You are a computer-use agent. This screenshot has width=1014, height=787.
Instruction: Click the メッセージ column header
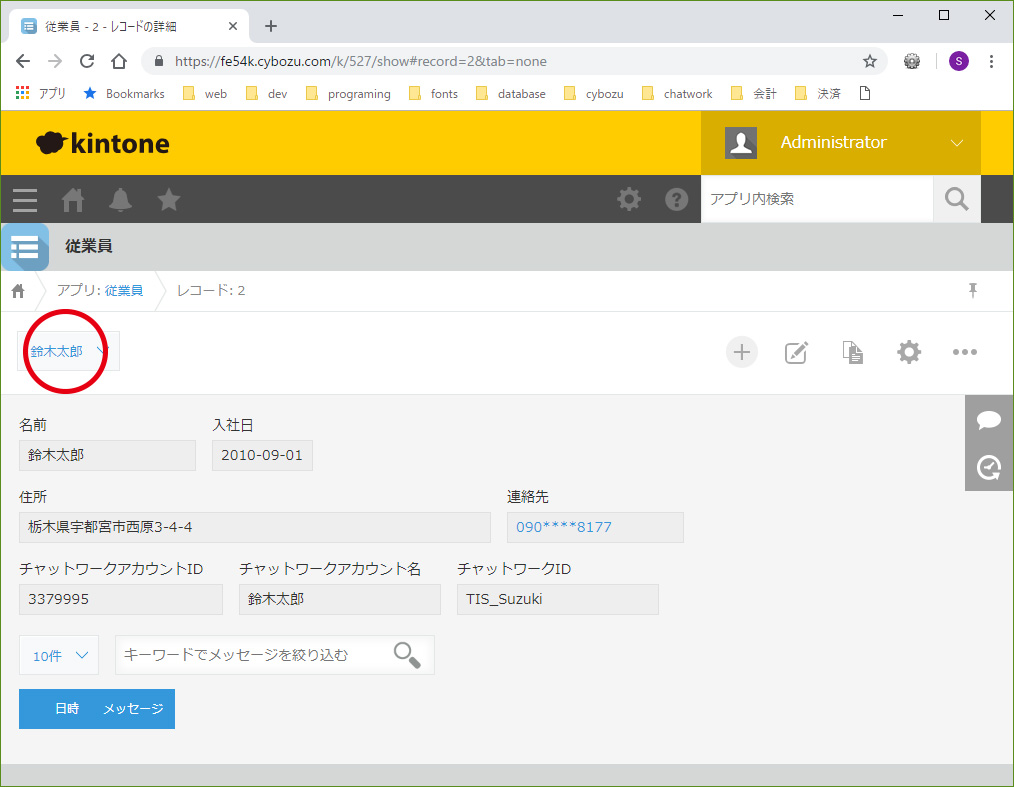click(133, 709)
